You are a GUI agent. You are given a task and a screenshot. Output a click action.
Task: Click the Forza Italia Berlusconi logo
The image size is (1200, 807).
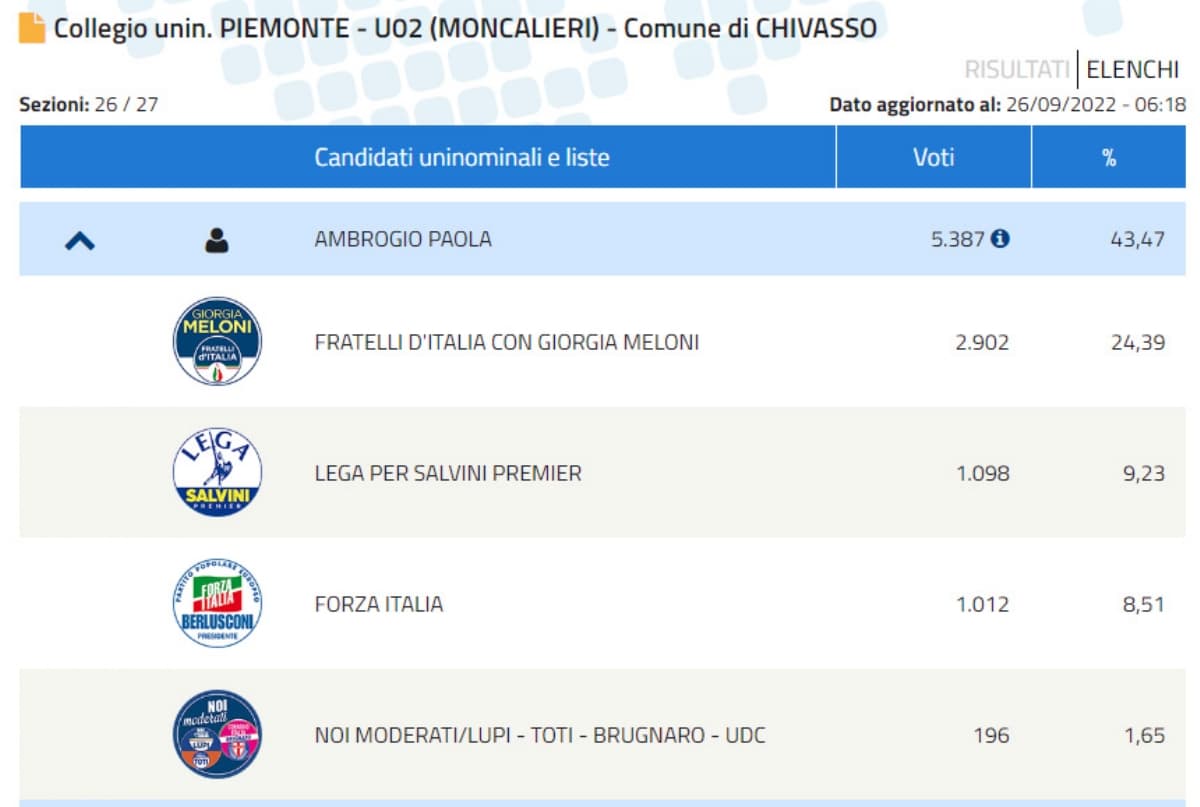[x=217, y=604]
